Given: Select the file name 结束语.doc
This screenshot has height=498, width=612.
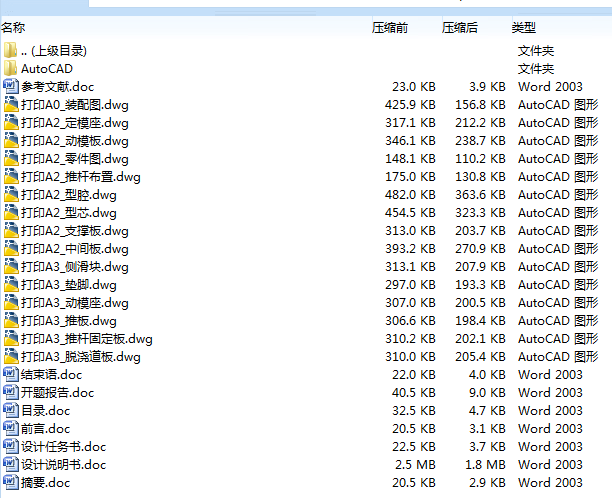Looking at the screenshot, I should (52, 375).
